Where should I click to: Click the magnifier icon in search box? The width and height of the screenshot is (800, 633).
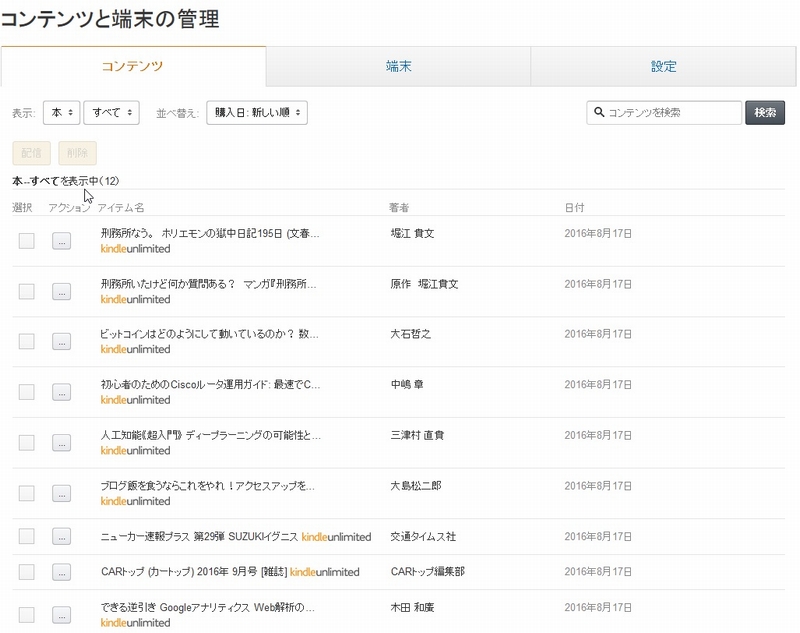point(599,112)
